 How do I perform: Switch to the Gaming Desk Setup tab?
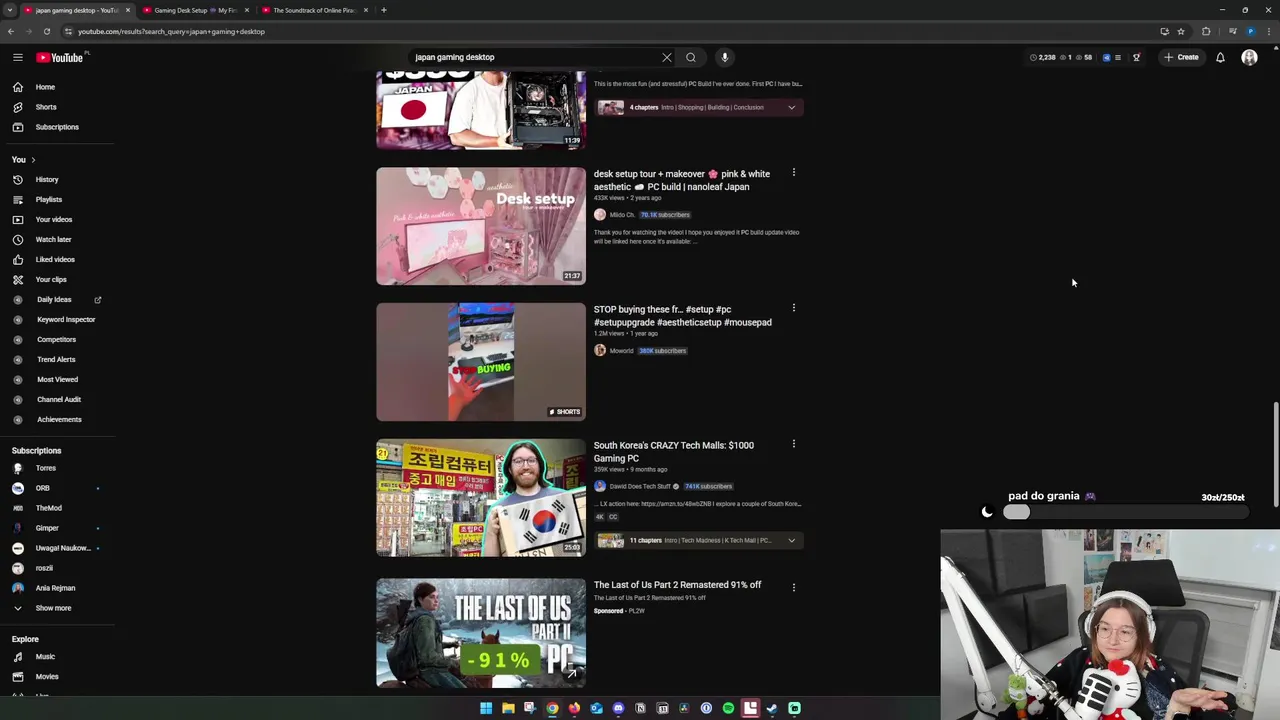195,10
